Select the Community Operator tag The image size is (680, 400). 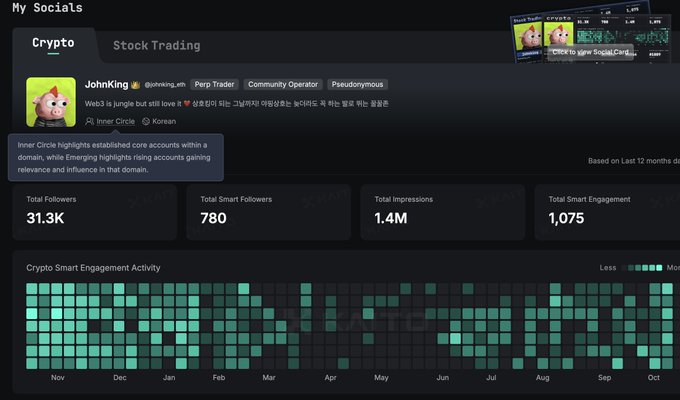(x=283, y=85)
